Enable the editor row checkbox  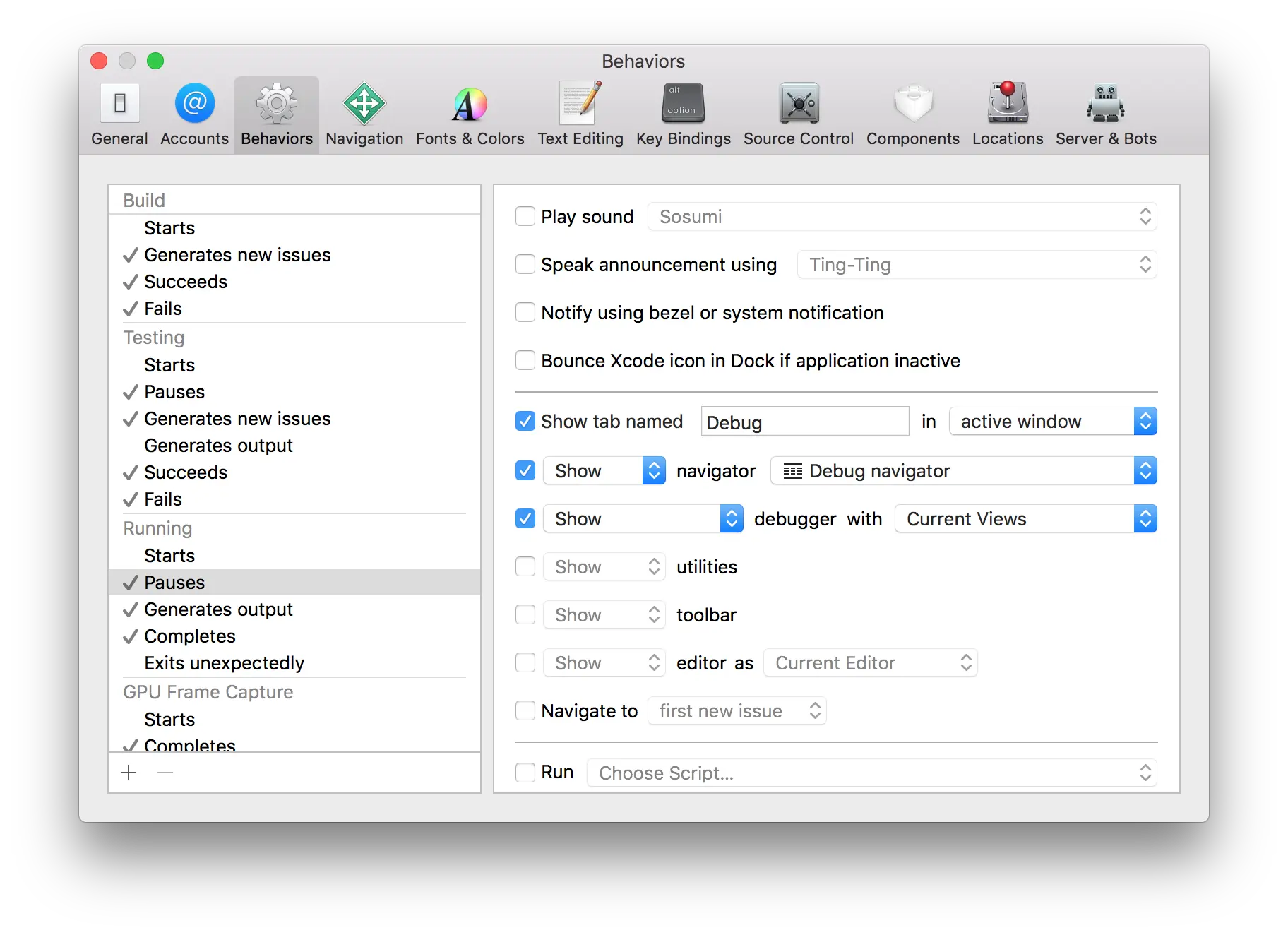(525, 662)
